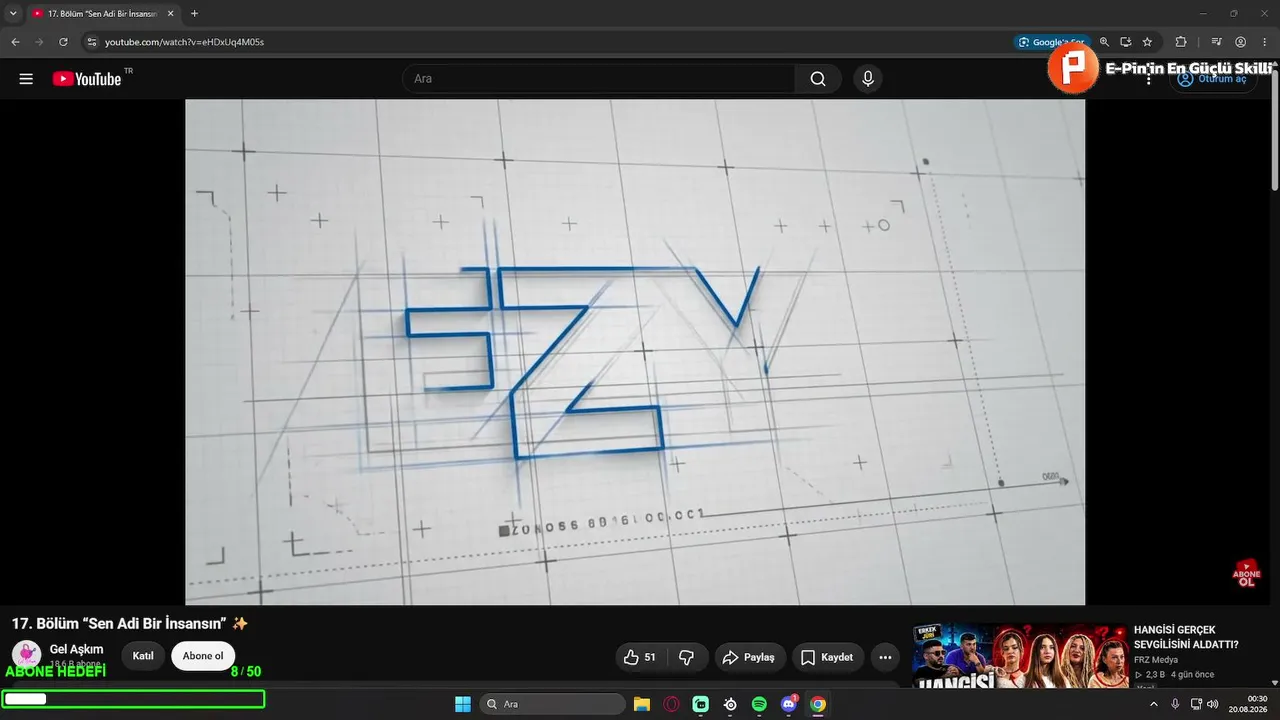Screen dimensions: 1280x720
Task: Expand the tab search dropdown
Action: (x=13, y=13)
